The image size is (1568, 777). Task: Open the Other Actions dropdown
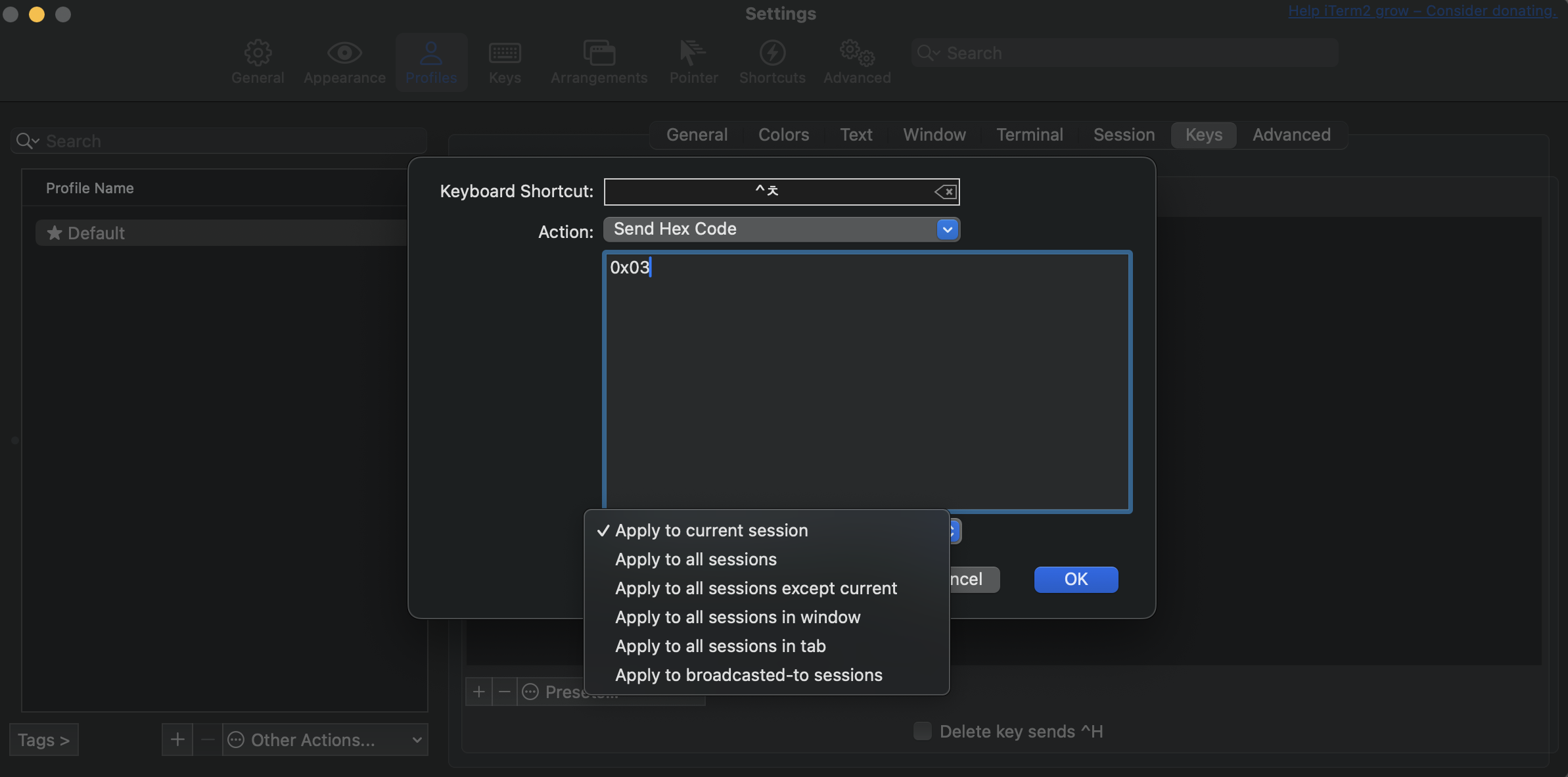(325, 740)
